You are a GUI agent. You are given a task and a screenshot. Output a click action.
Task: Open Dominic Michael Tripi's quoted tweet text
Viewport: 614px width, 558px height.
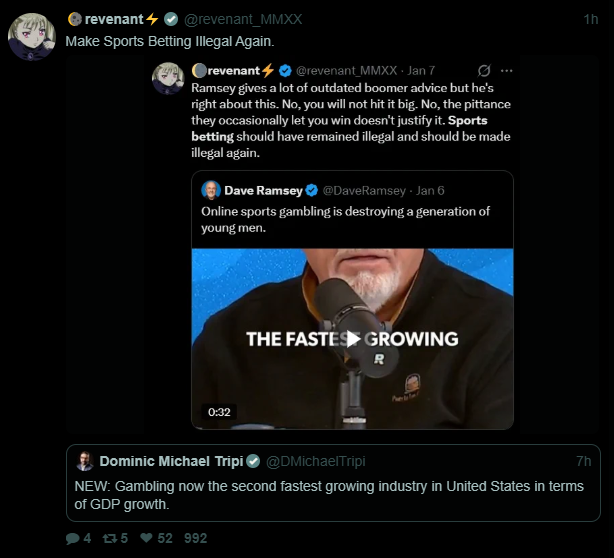click(x=330, y=494)
